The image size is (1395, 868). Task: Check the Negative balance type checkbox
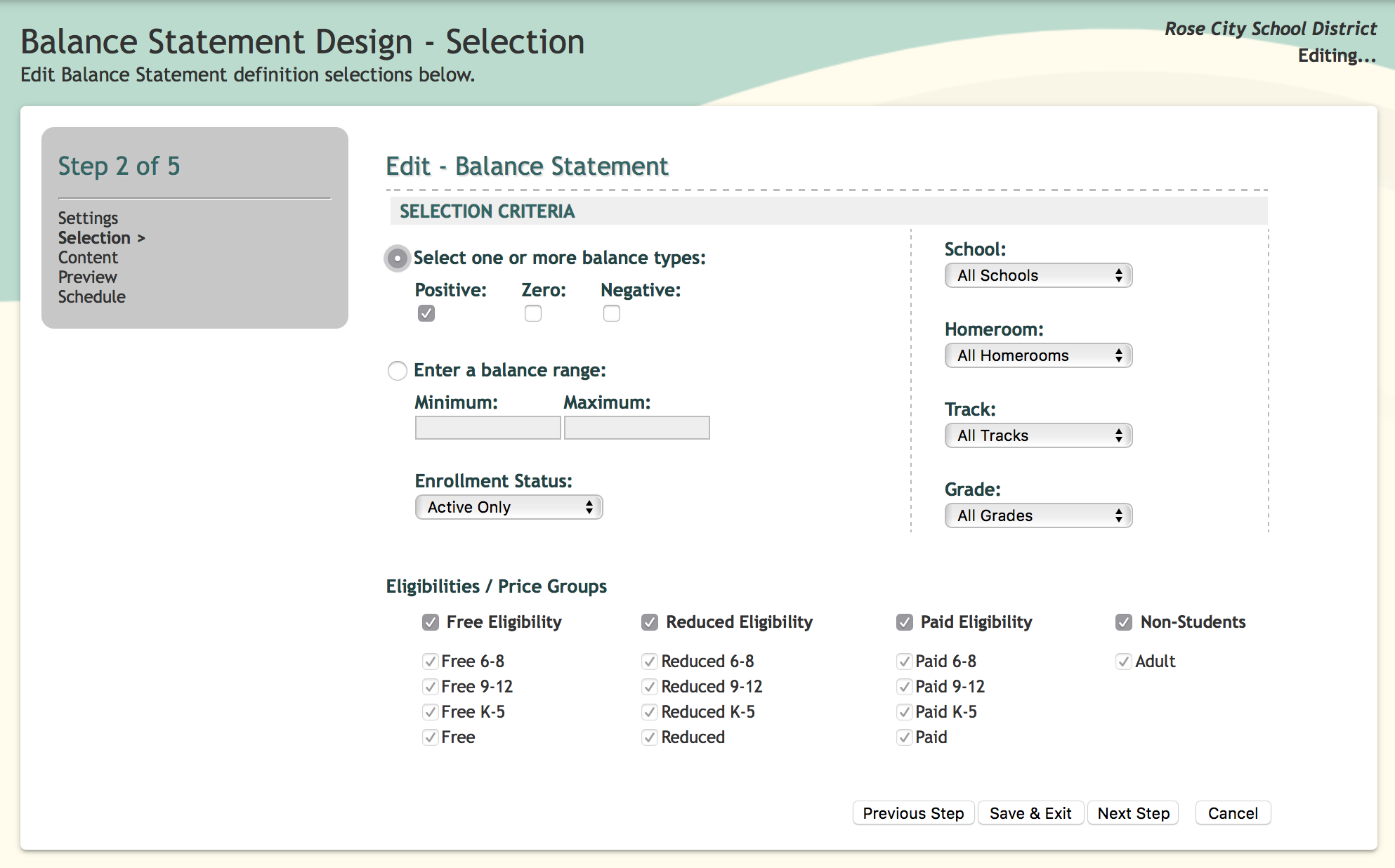(612, 313)
